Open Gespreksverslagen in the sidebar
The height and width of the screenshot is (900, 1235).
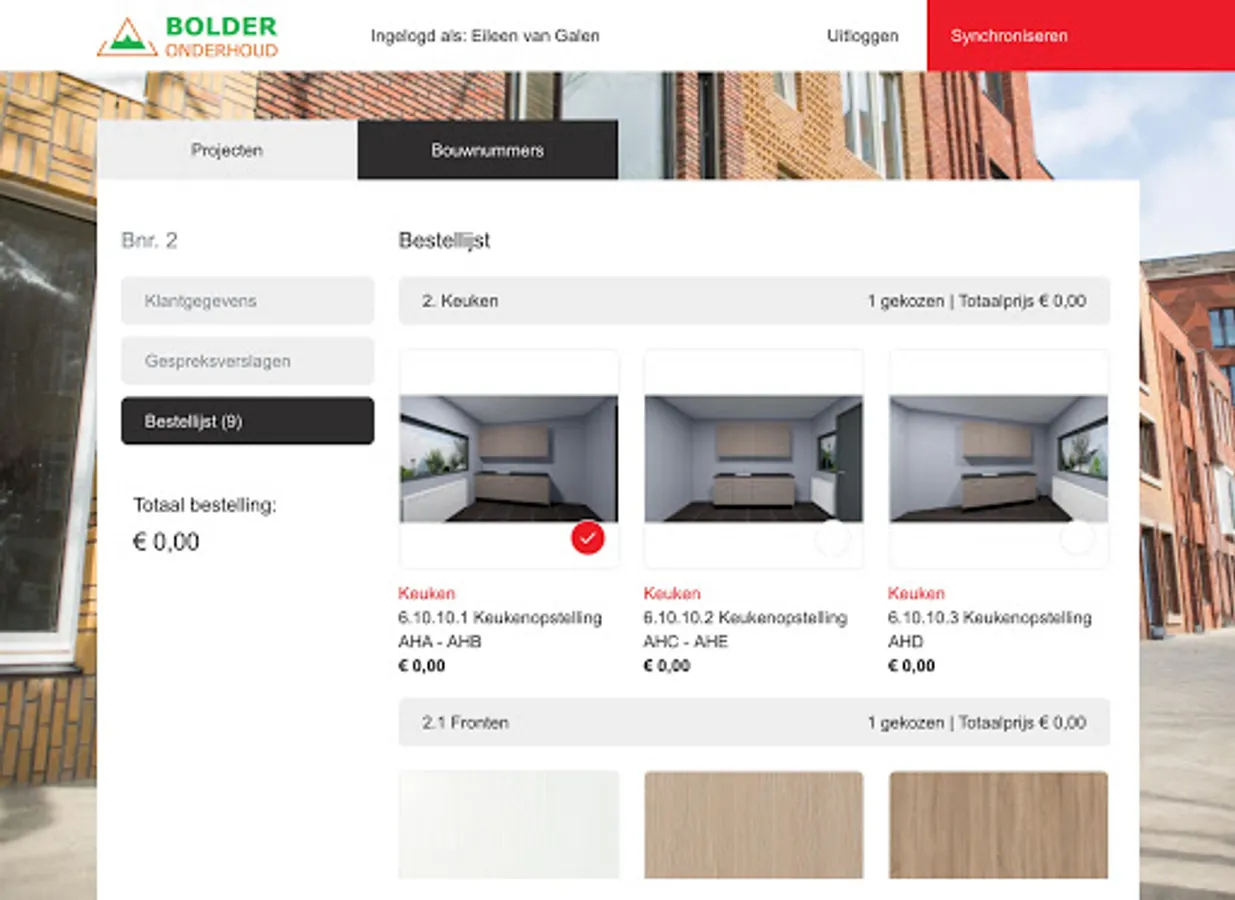click(x=248, y=361)
